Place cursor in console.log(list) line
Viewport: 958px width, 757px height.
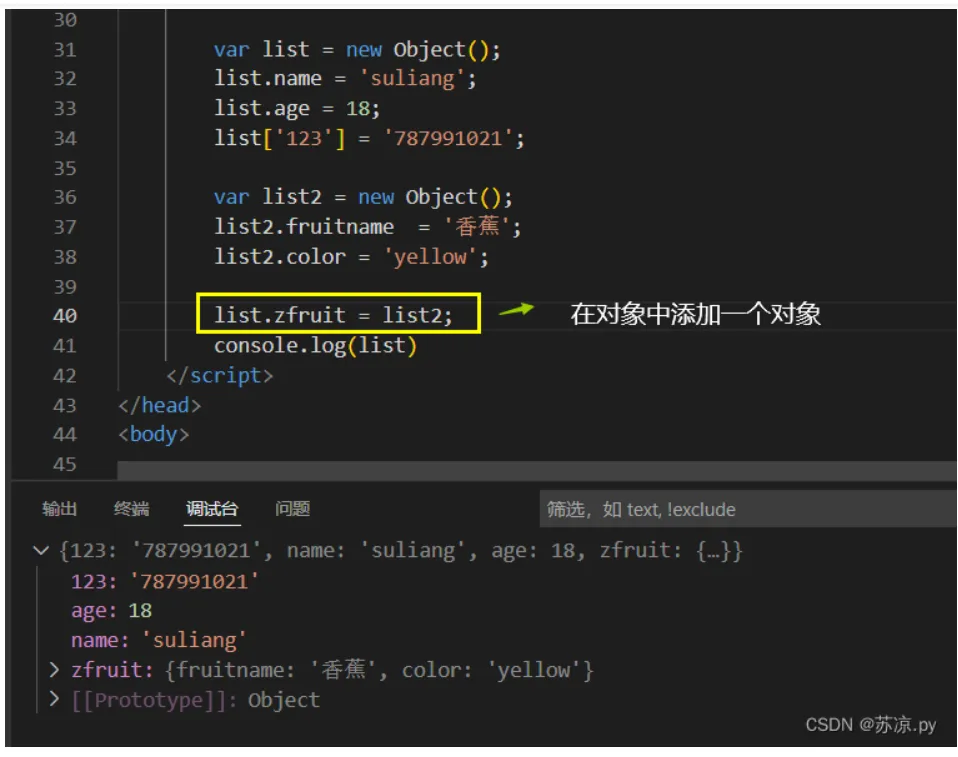click(315, 345)
